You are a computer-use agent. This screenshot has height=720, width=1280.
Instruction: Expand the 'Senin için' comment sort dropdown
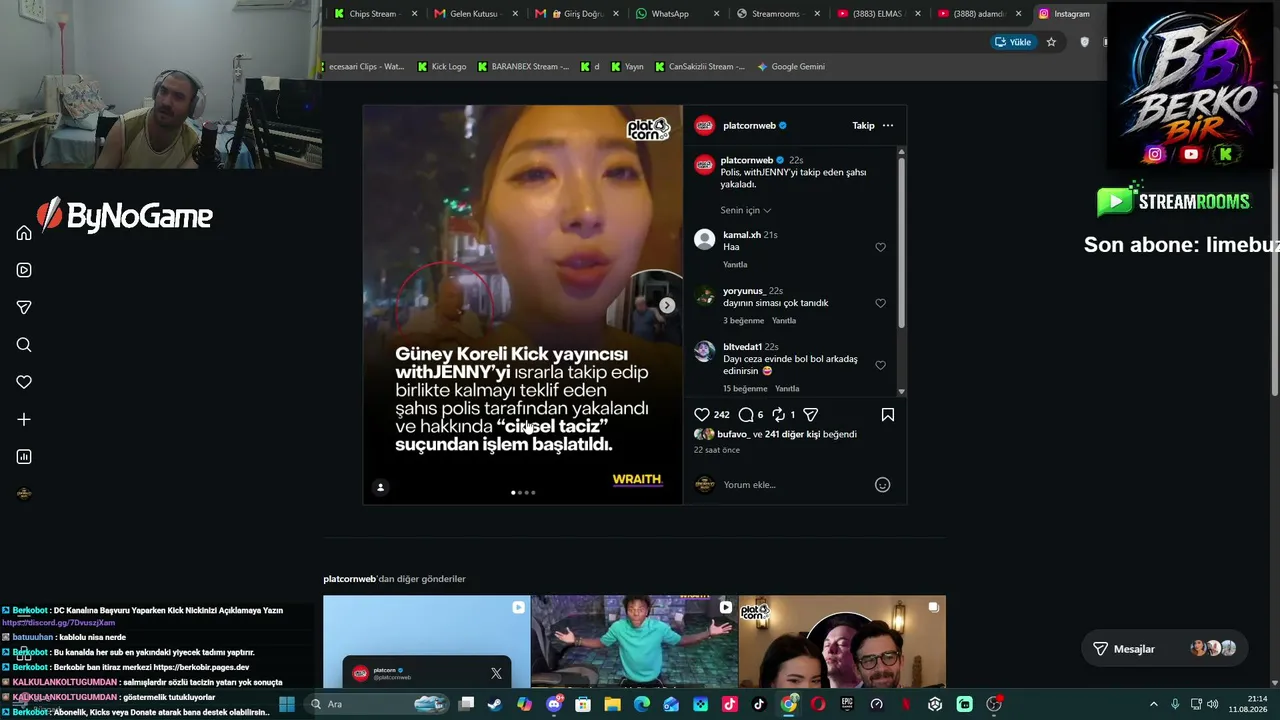point(746,210)
